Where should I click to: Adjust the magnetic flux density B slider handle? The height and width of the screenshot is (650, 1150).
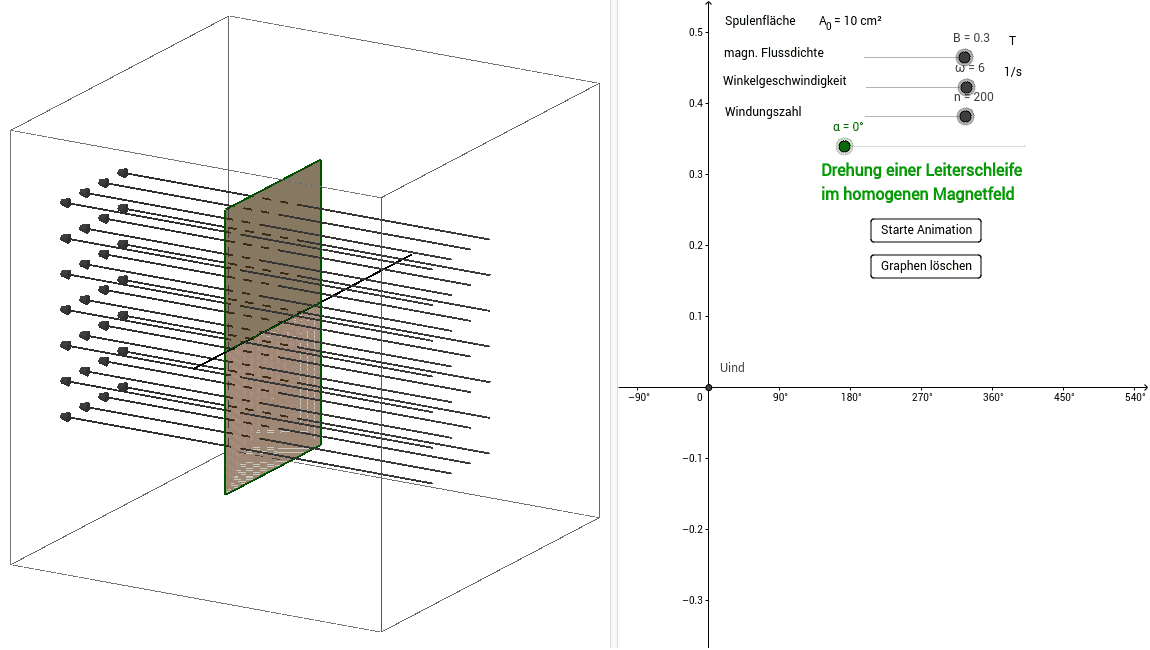pyautogui.click(x=964, y=57)
